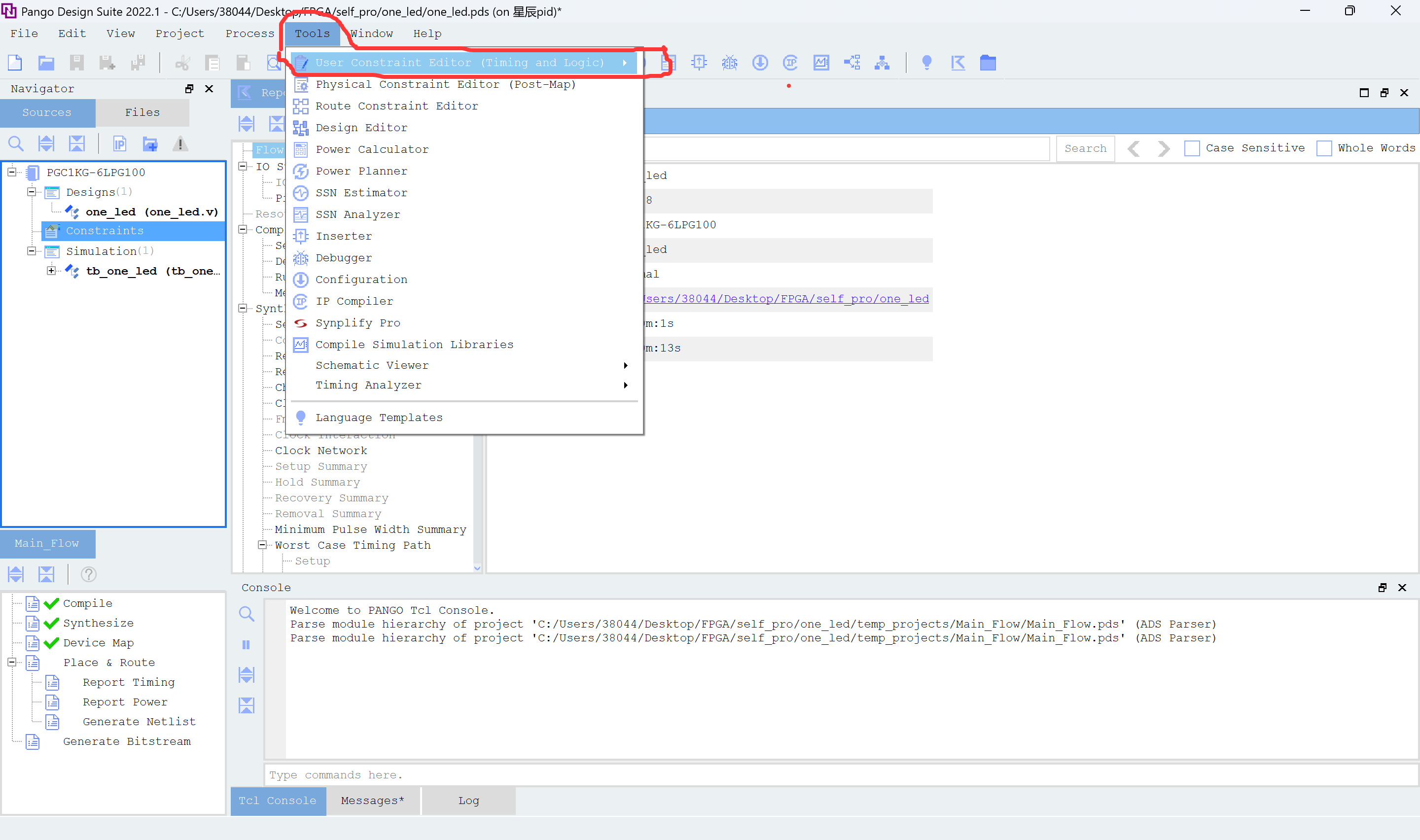Image resolution: width=1420 pixels, height=840 pixels.
Task: Open Language Templates lightbulb toolbar icon
Action: click(x=926, y=62)
